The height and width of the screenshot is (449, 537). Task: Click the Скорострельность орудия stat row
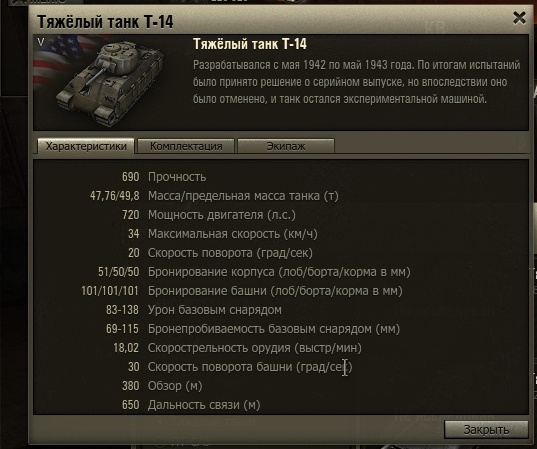[237, 348]
